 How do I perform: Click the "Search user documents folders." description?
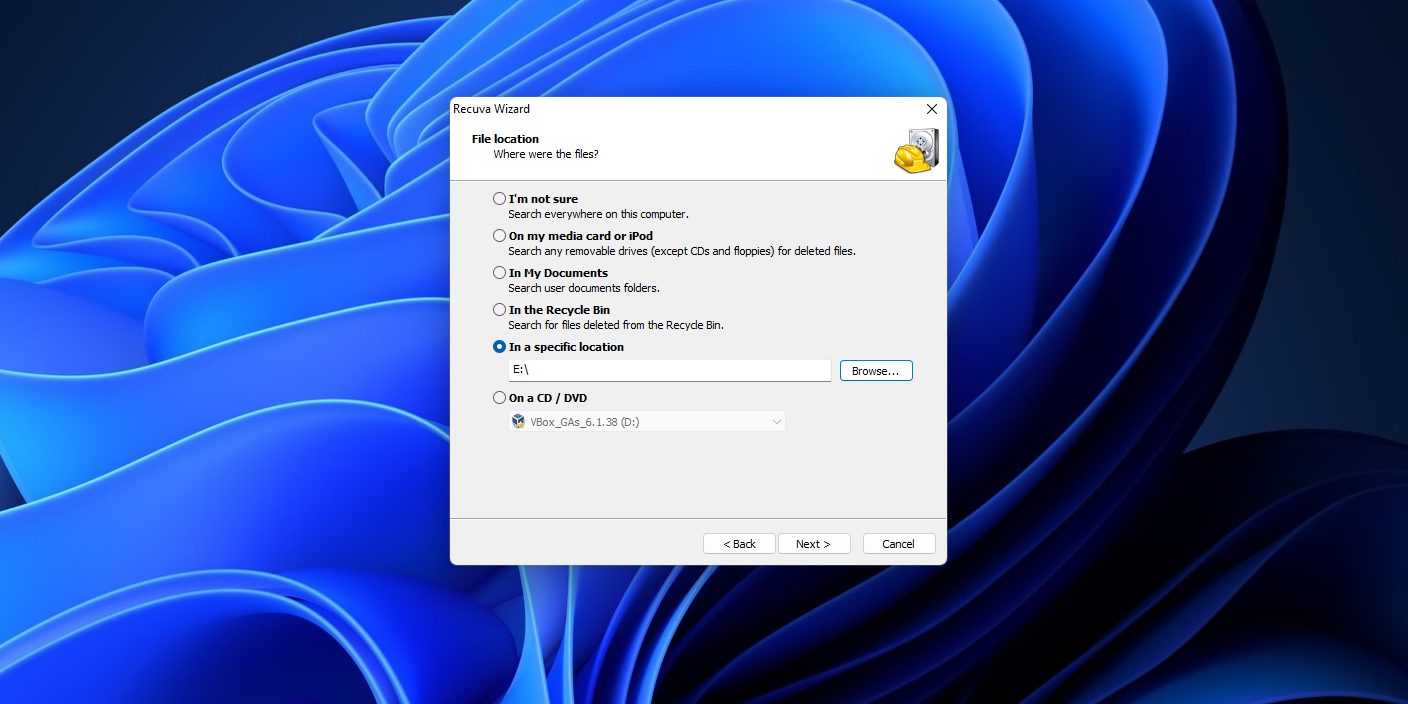pos(584,288)
